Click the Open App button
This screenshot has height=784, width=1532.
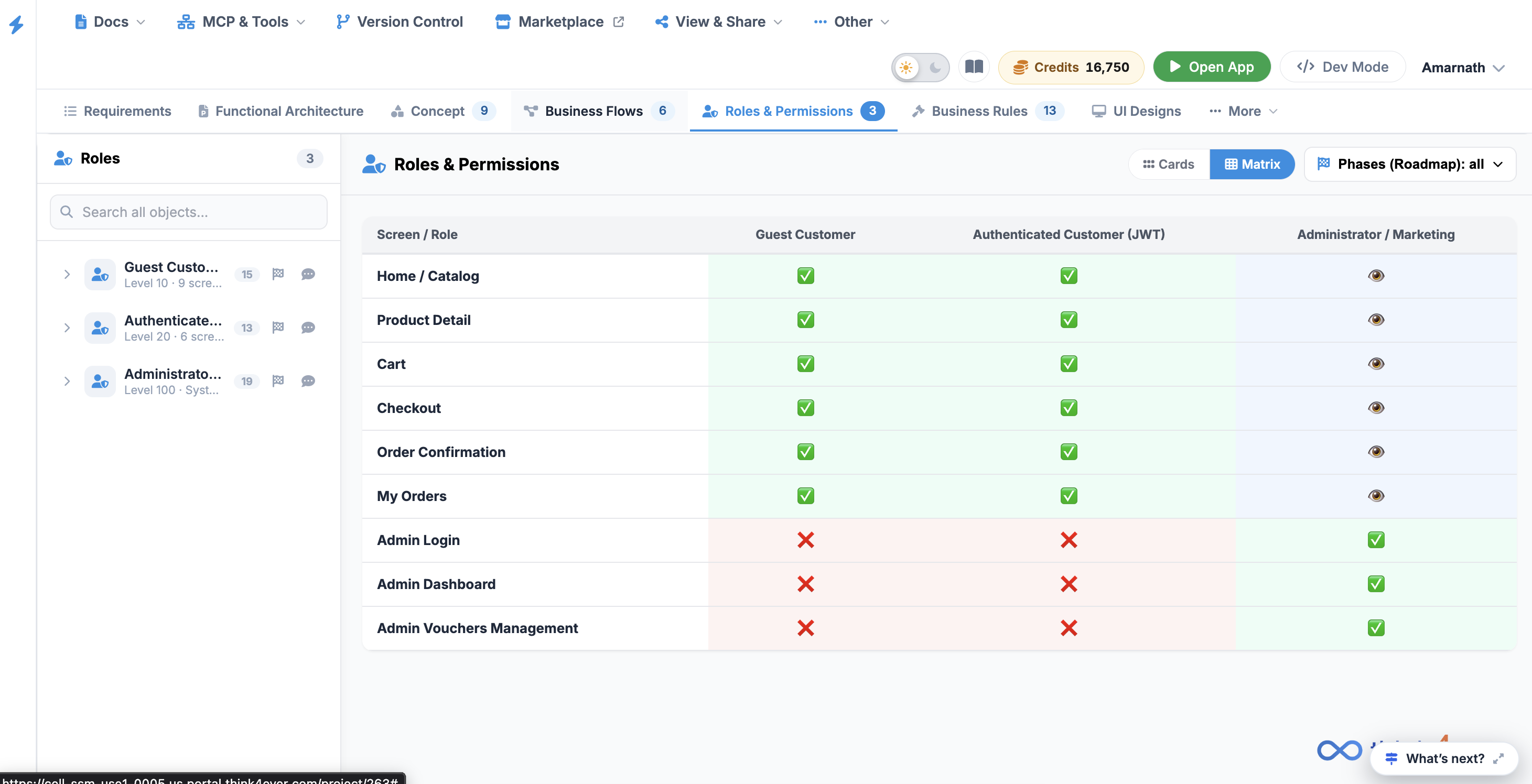click(1212, 67)
